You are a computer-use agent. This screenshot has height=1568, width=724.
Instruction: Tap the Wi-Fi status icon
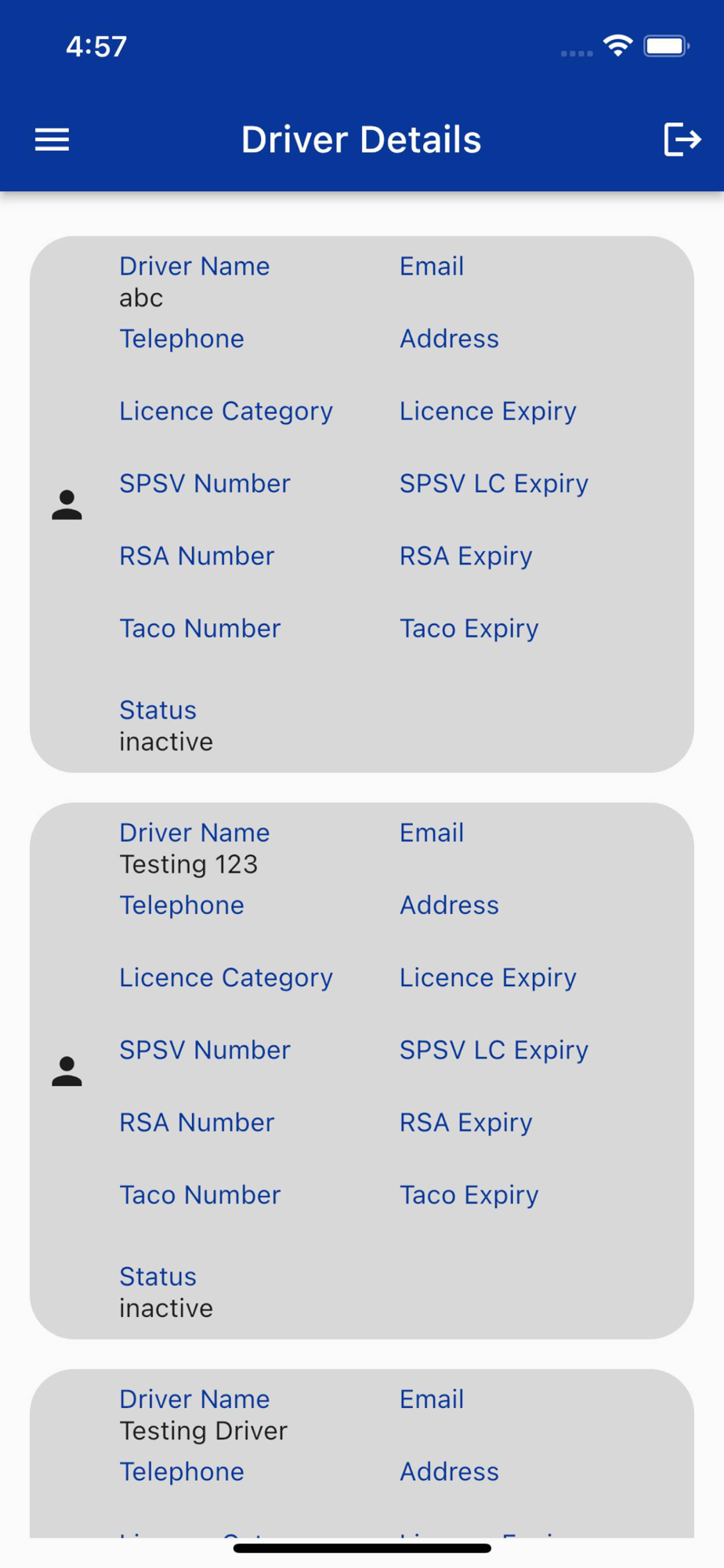(x=617, y=46)
